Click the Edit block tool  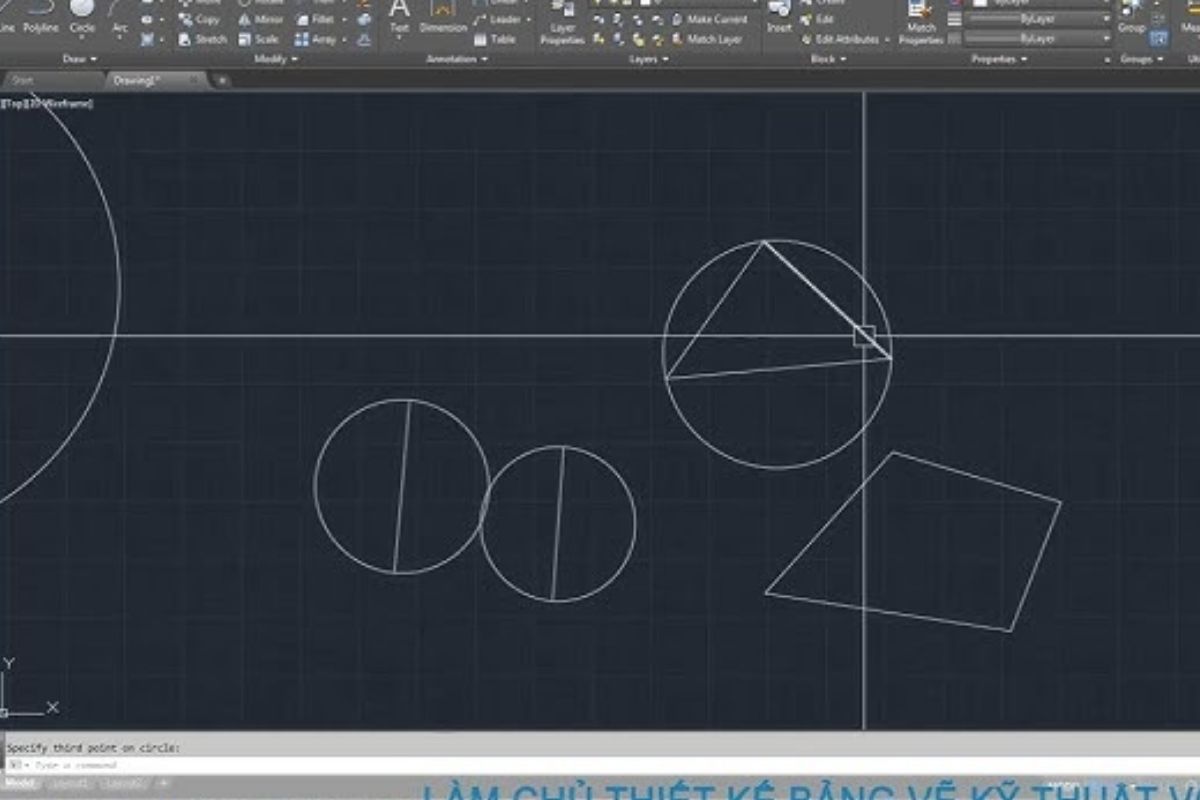coord(817,19)
